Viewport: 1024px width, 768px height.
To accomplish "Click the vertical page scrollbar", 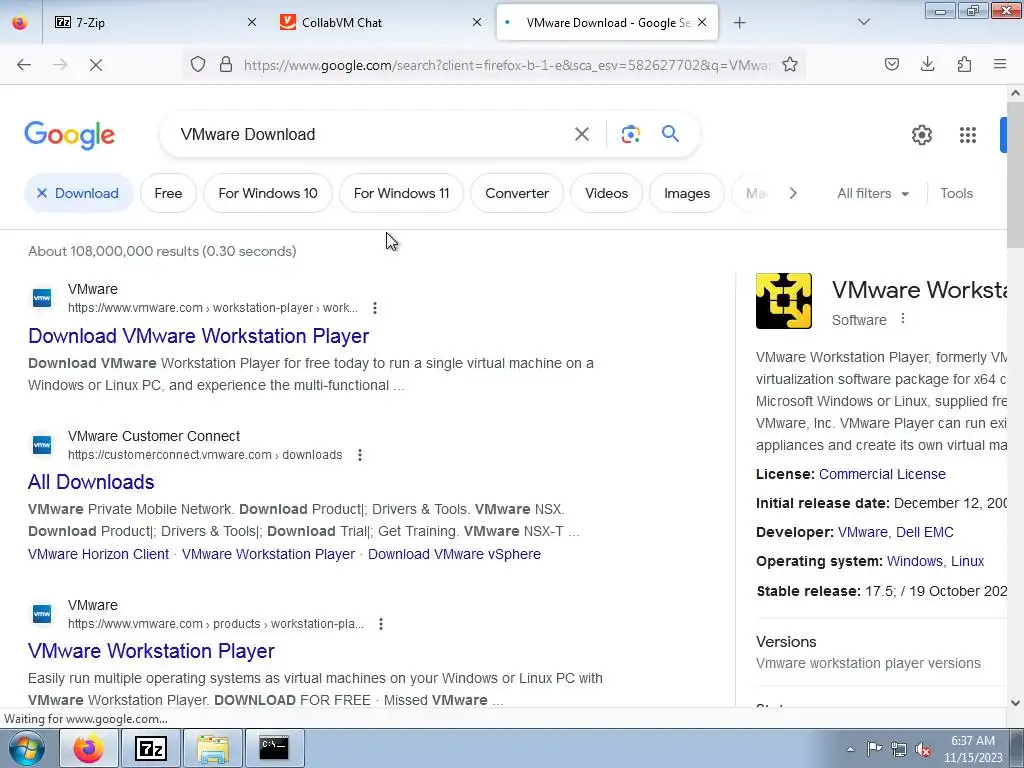I will (1016, 176).
